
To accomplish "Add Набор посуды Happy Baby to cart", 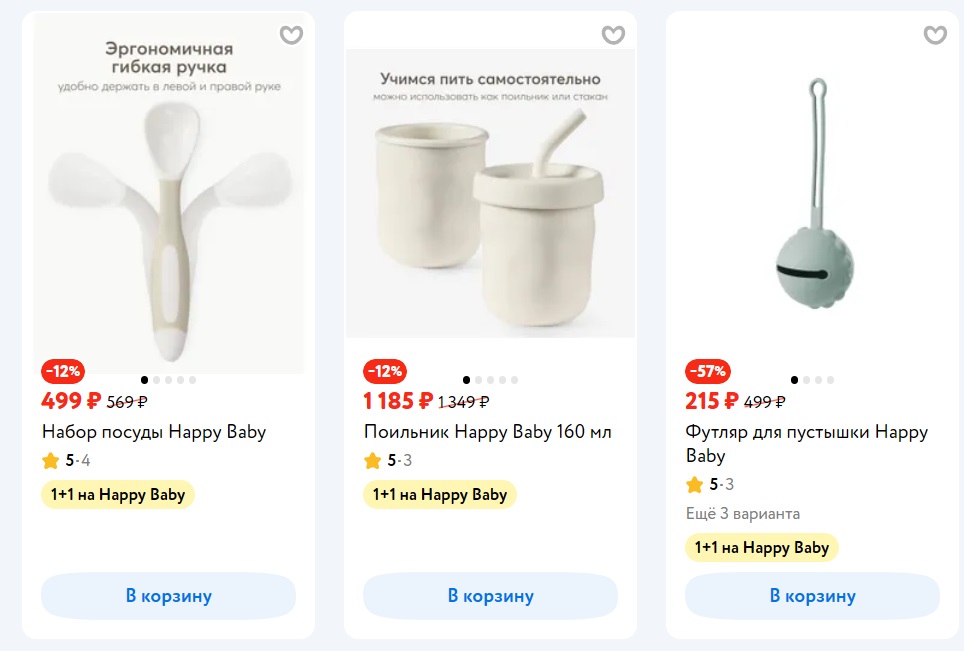I will pos(168,596).
